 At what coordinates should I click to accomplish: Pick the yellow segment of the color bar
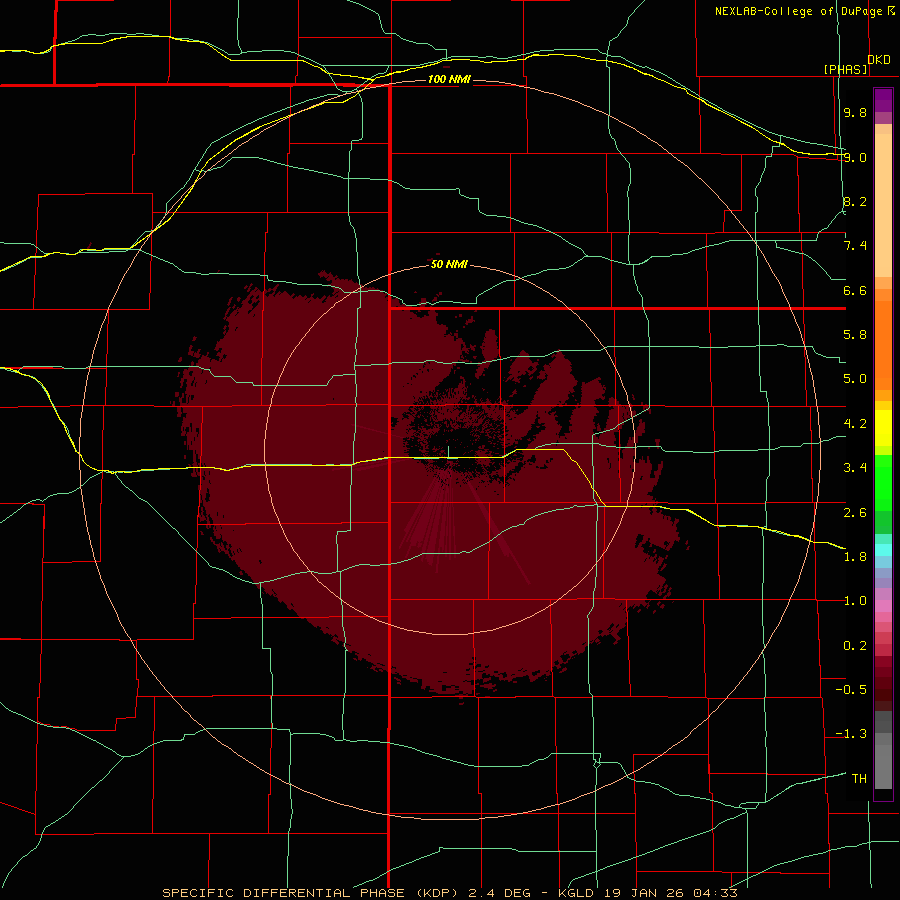coord(883,428)
